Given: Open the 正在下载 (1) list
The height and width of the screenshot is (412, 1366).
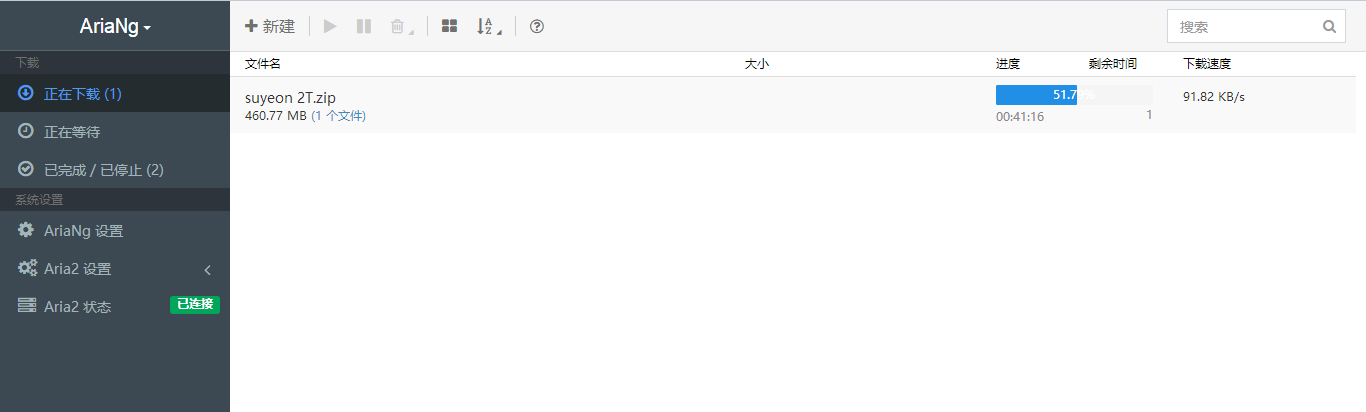Looking at the screenshot, I should (115, 94).
